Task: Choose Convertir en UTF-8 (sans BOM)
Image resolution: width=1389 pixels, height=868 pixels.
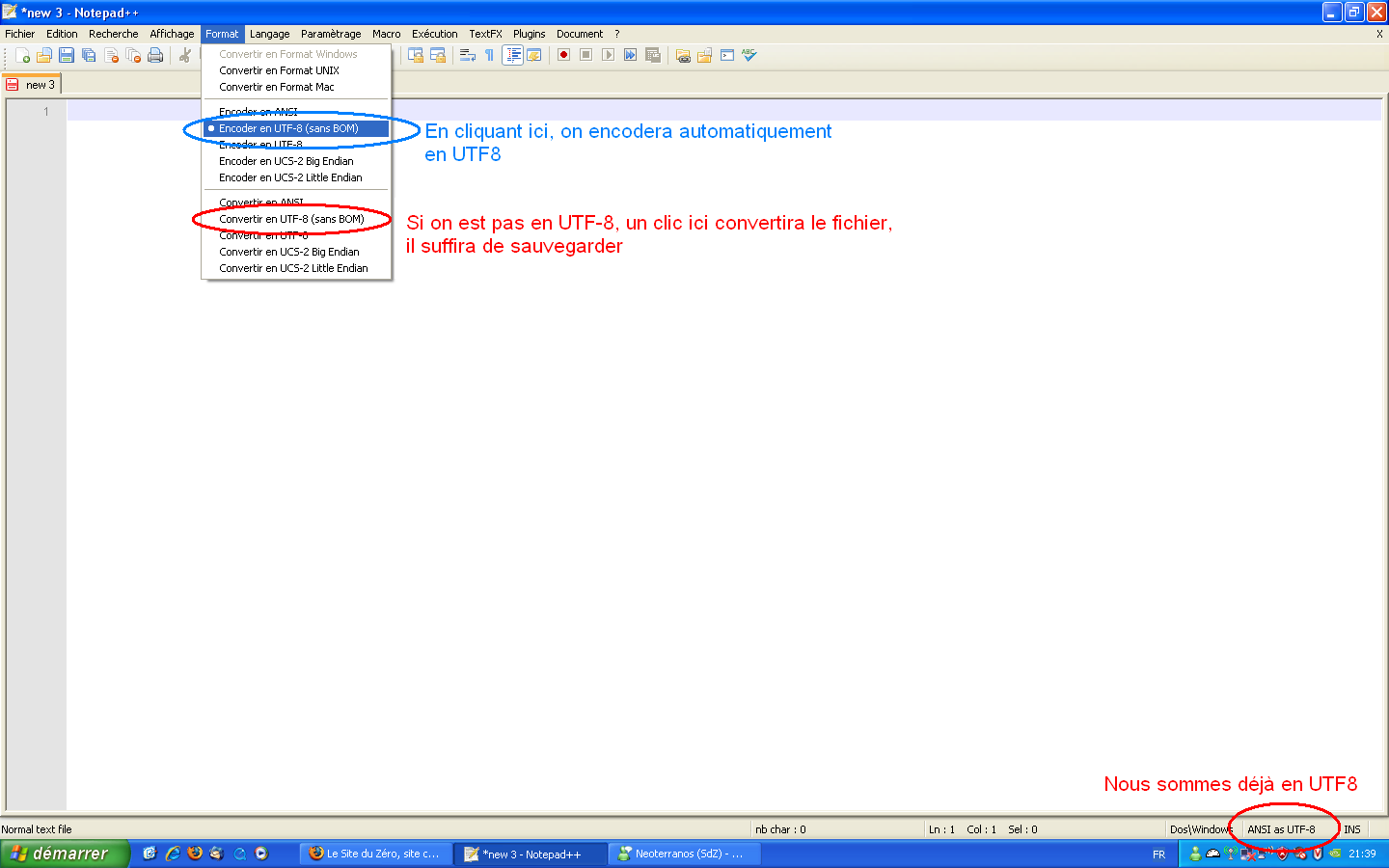Action: [291, 219]
